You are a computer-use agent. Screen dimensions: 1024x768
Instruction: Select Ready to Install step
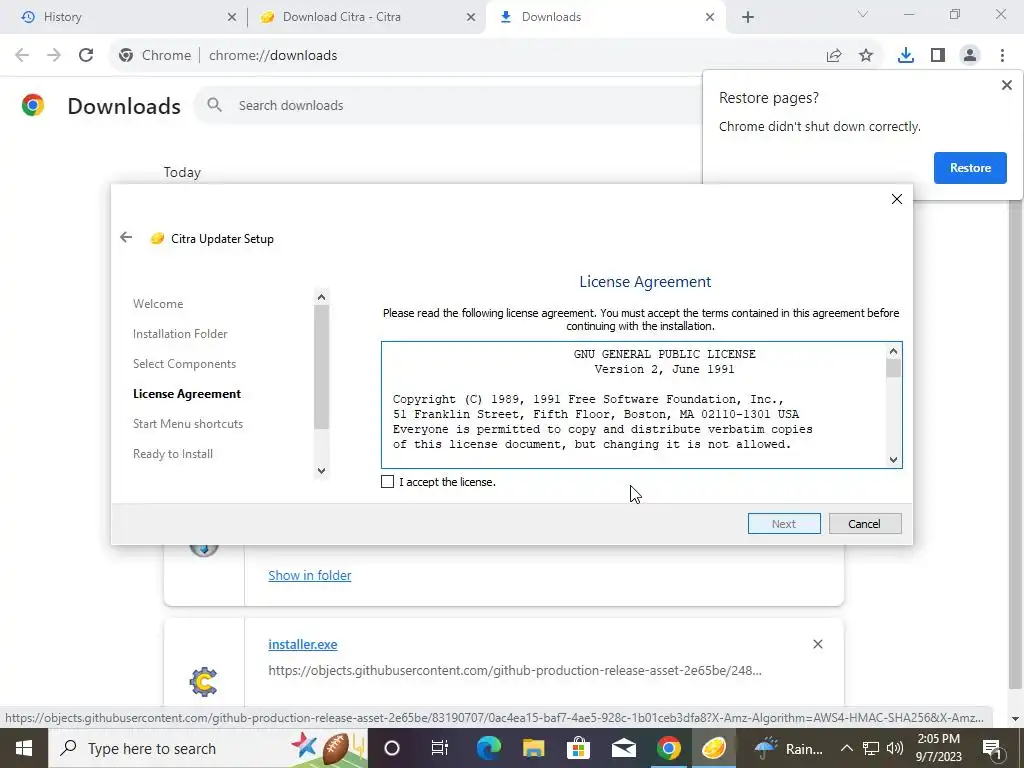tap(173, 454)
